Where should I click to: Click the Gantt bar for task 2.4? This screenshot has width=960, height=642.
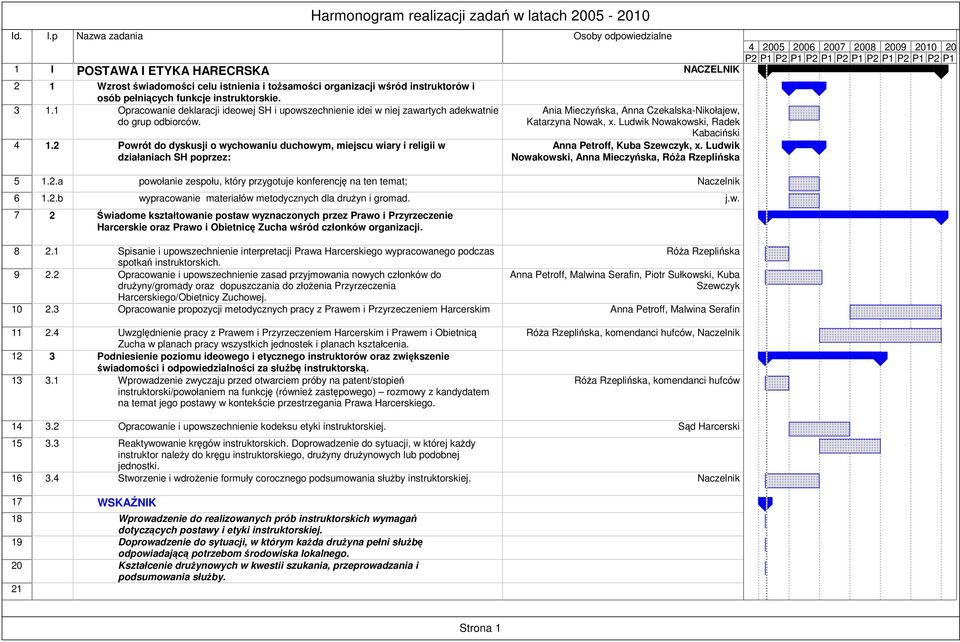click(880, 335)
